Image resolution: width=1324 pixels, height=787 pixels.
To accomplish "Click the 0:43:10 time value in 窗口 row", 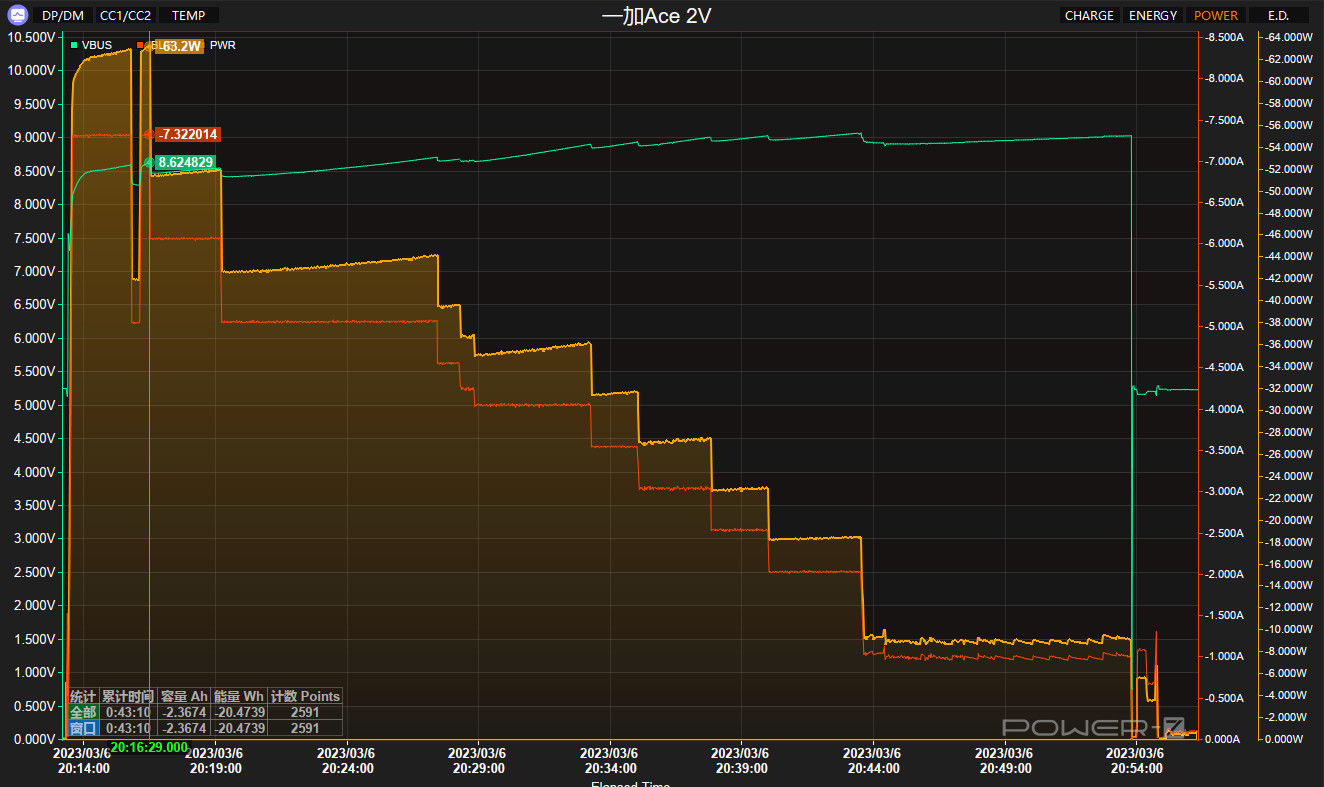I will pos(128,728).
